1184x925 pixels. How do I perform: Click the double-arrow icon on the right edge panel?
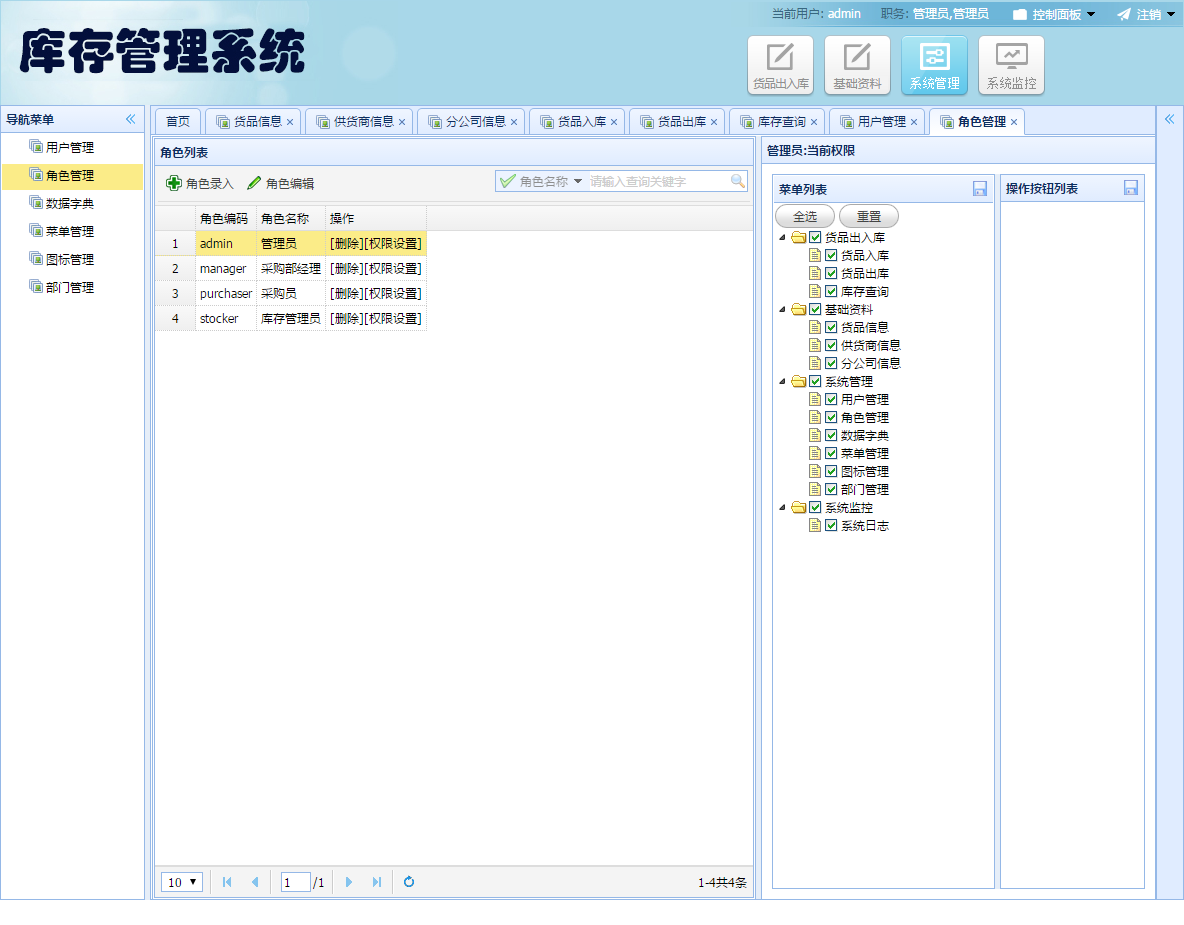point(1170,119)
